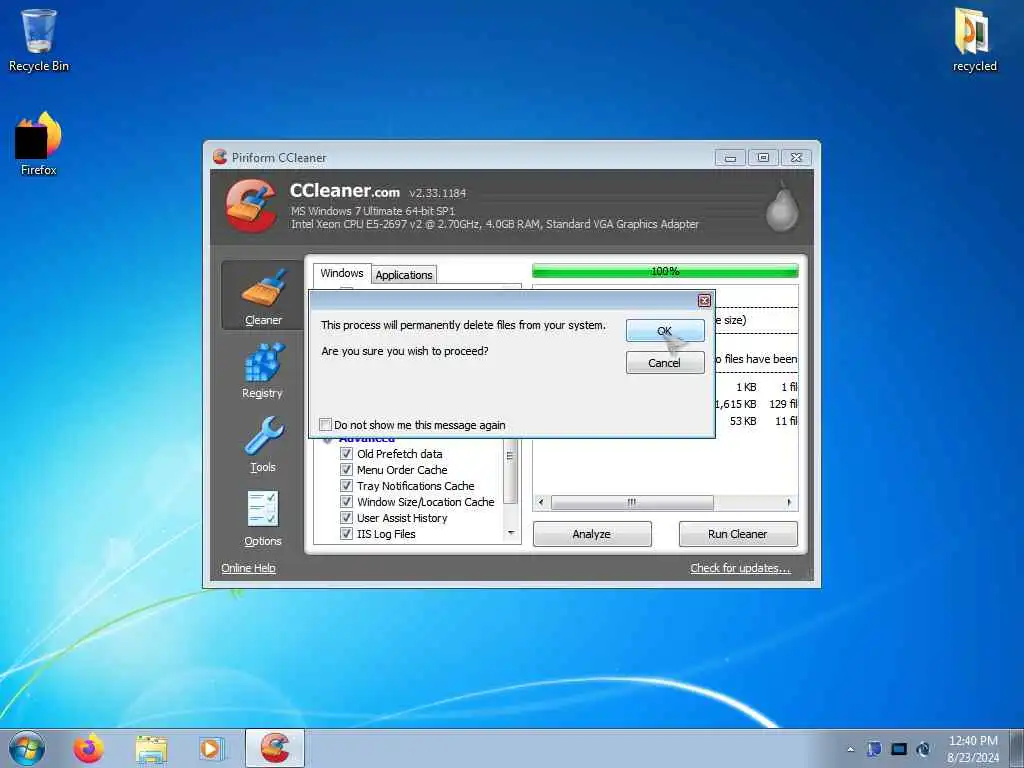Click the 1 KB result row

(x=756, y=387)
